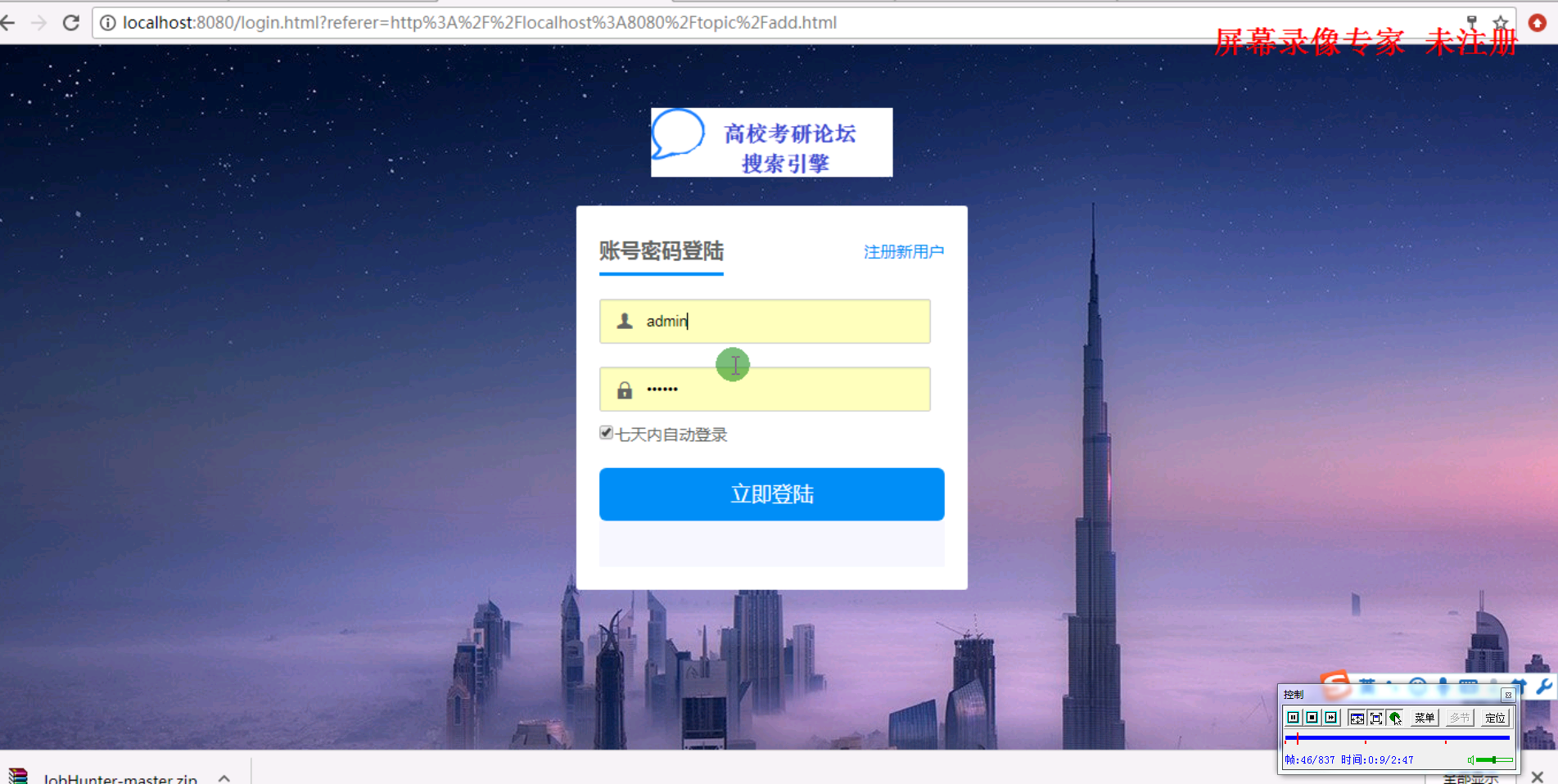Adjust the green volume slider
Viewport: 1558px width, 784px height.
point(1494,760)
